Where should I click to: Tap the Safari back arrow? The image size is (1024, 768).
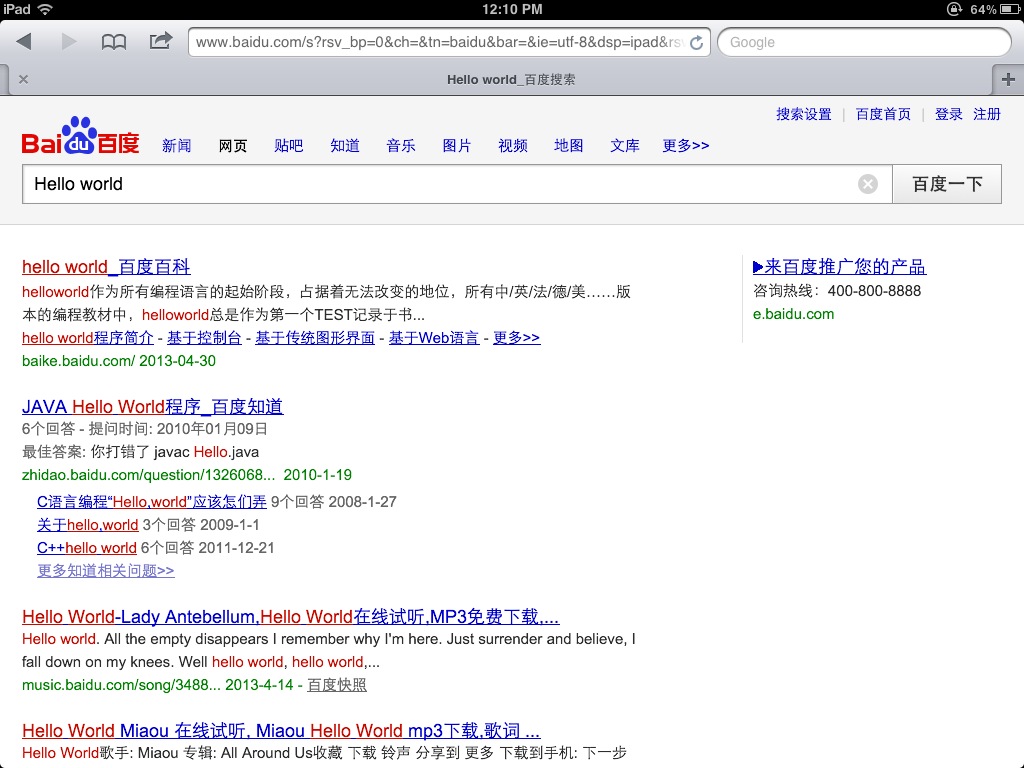tap(24, 42)
